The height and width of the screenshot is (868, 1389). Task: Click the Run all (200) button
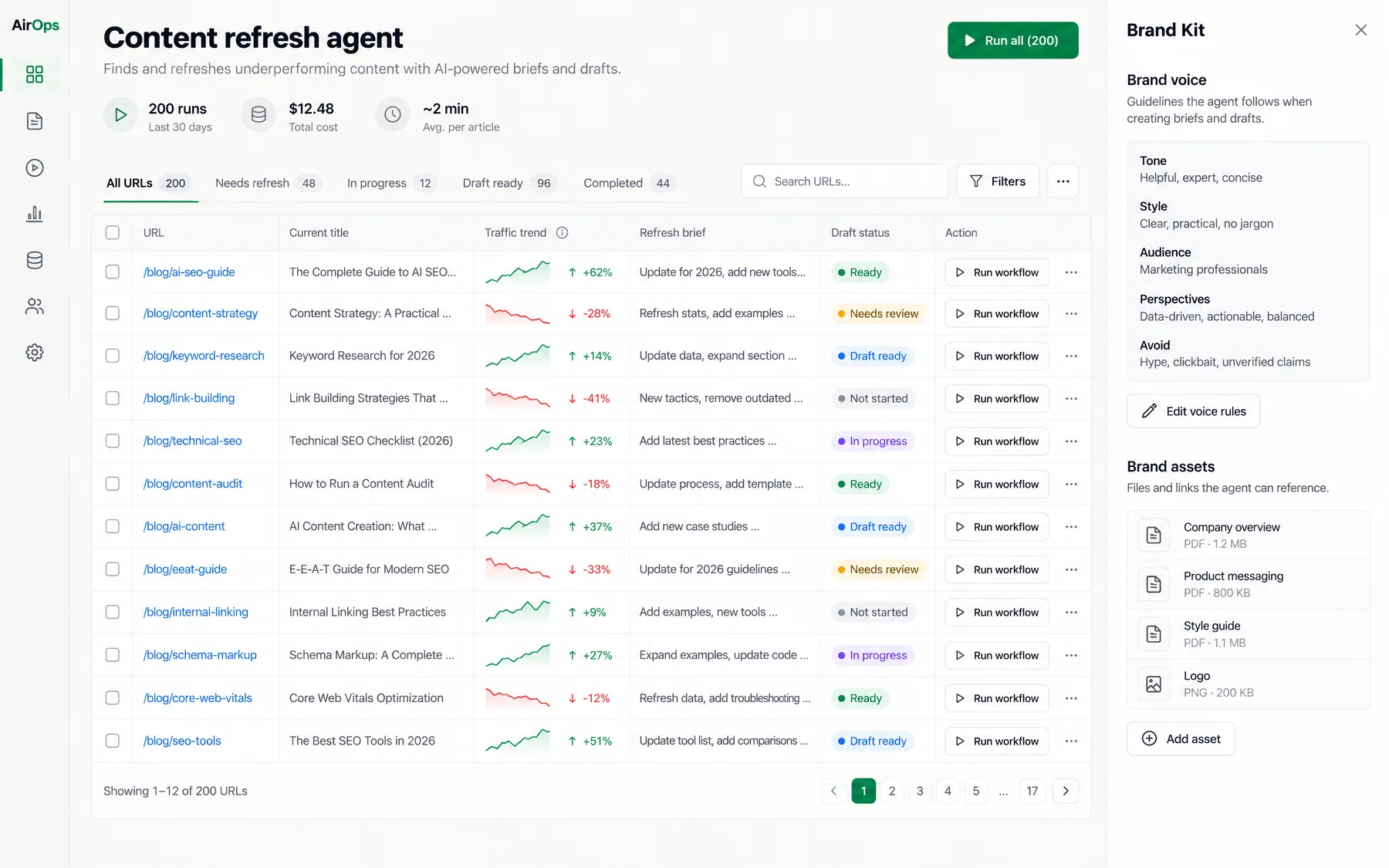point(1013,40)
